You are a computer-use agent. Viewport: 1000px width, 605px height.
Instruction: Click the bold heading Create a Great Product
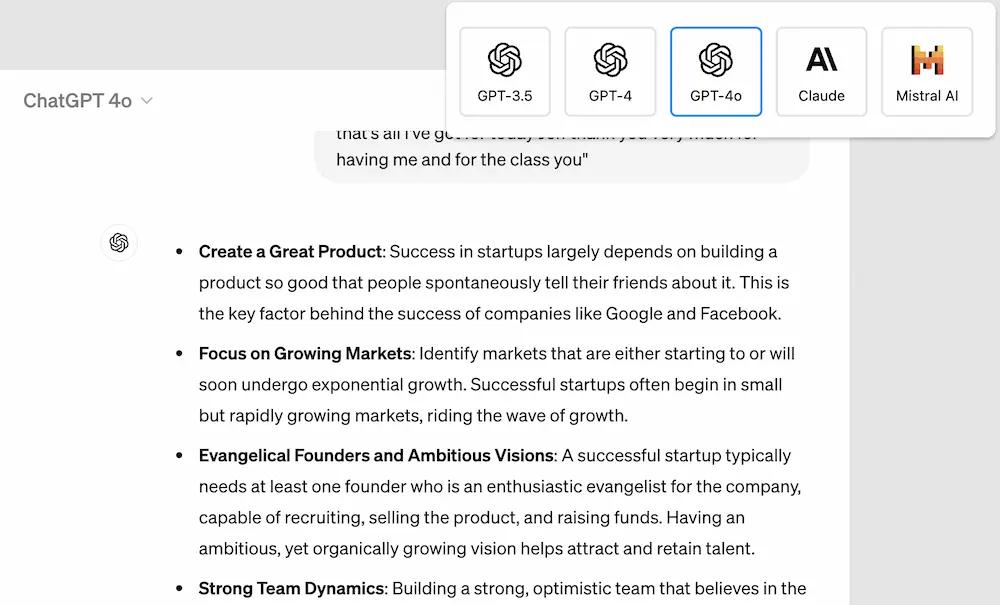coord(290,252)
